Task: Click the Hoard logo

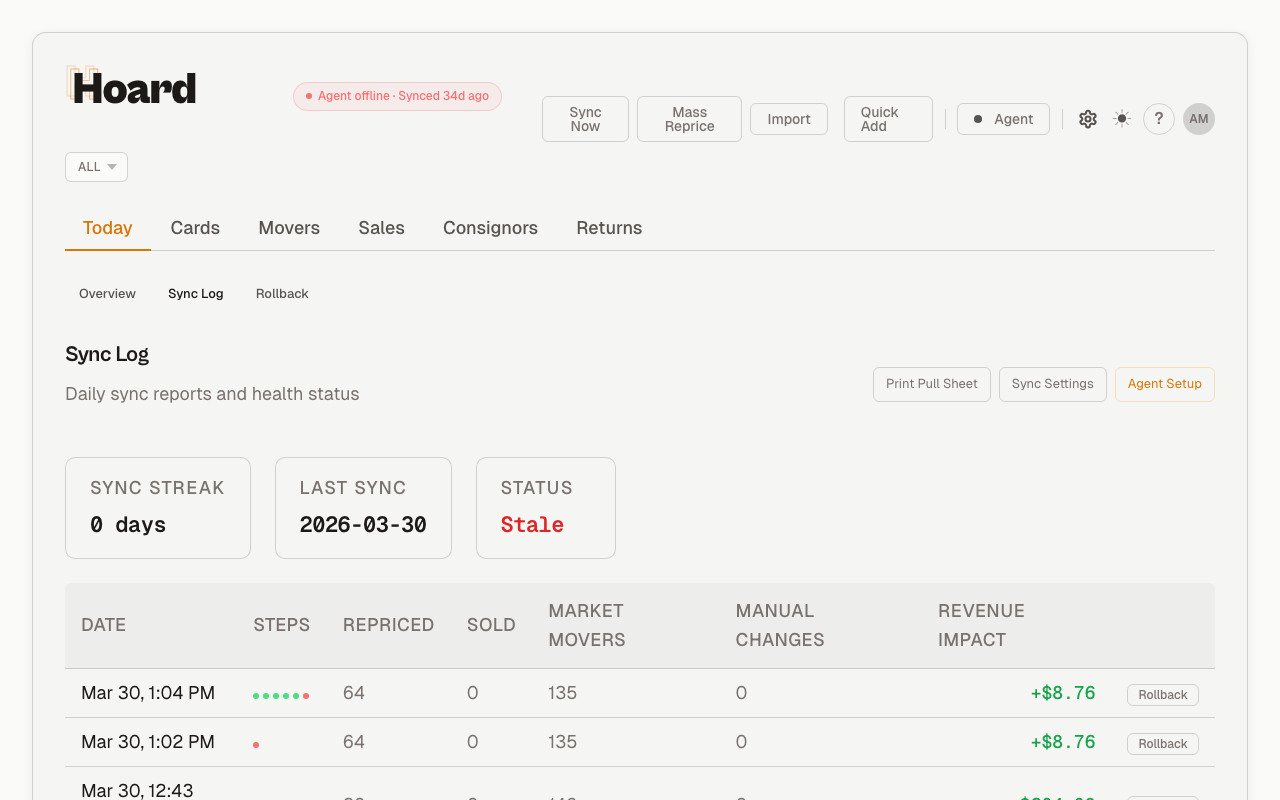Action: (131, 87)
